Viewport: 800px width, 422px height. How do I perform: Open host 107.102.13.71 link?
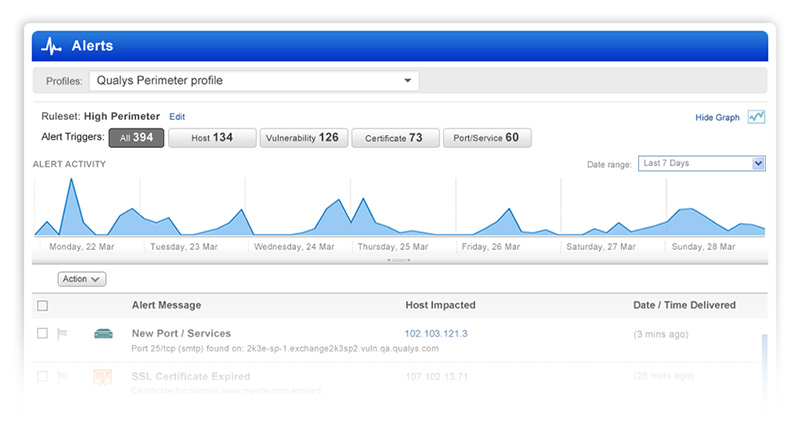tap(437, 377)
